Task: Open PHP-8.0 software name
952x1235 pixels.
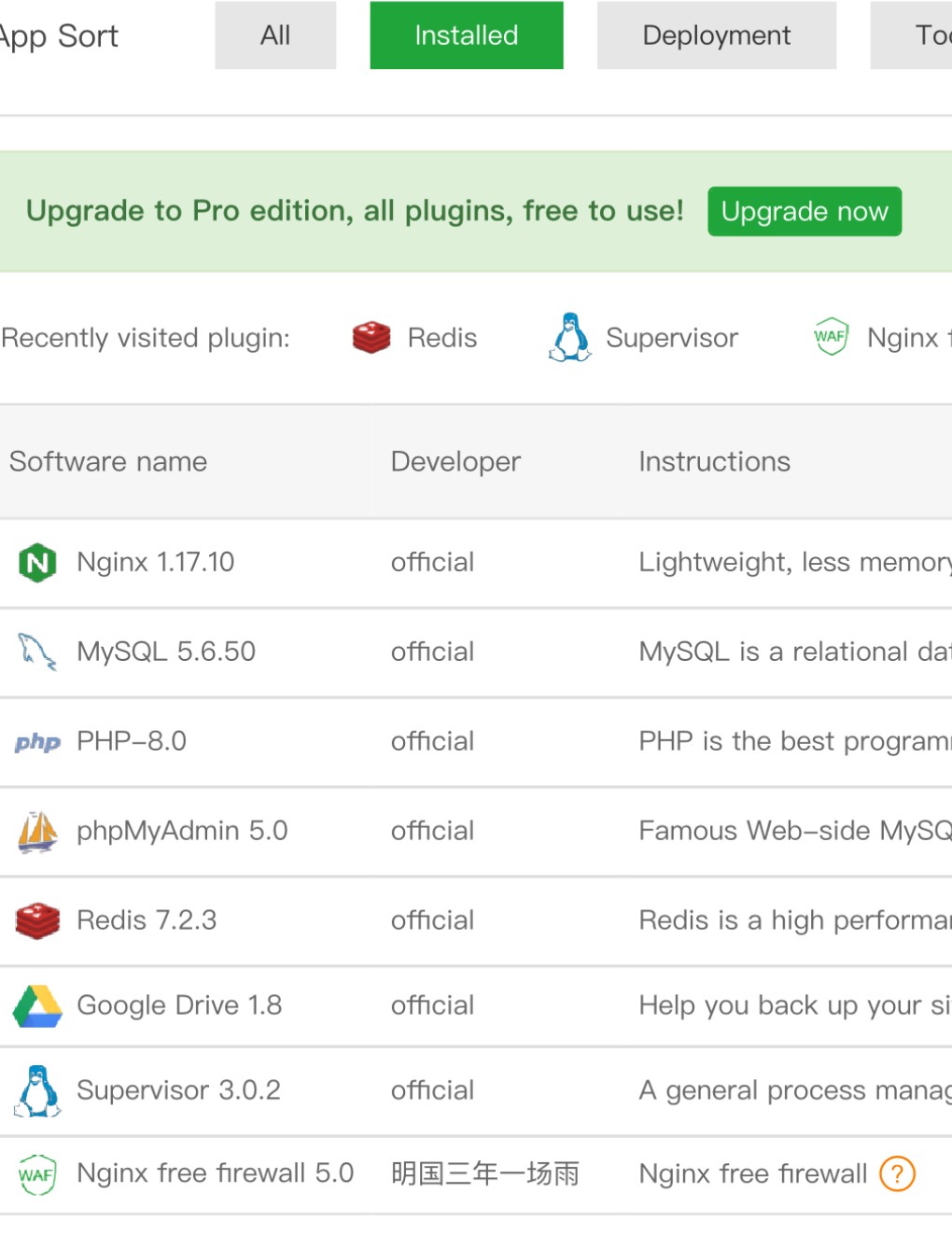Action: click(x=131, y=742)
